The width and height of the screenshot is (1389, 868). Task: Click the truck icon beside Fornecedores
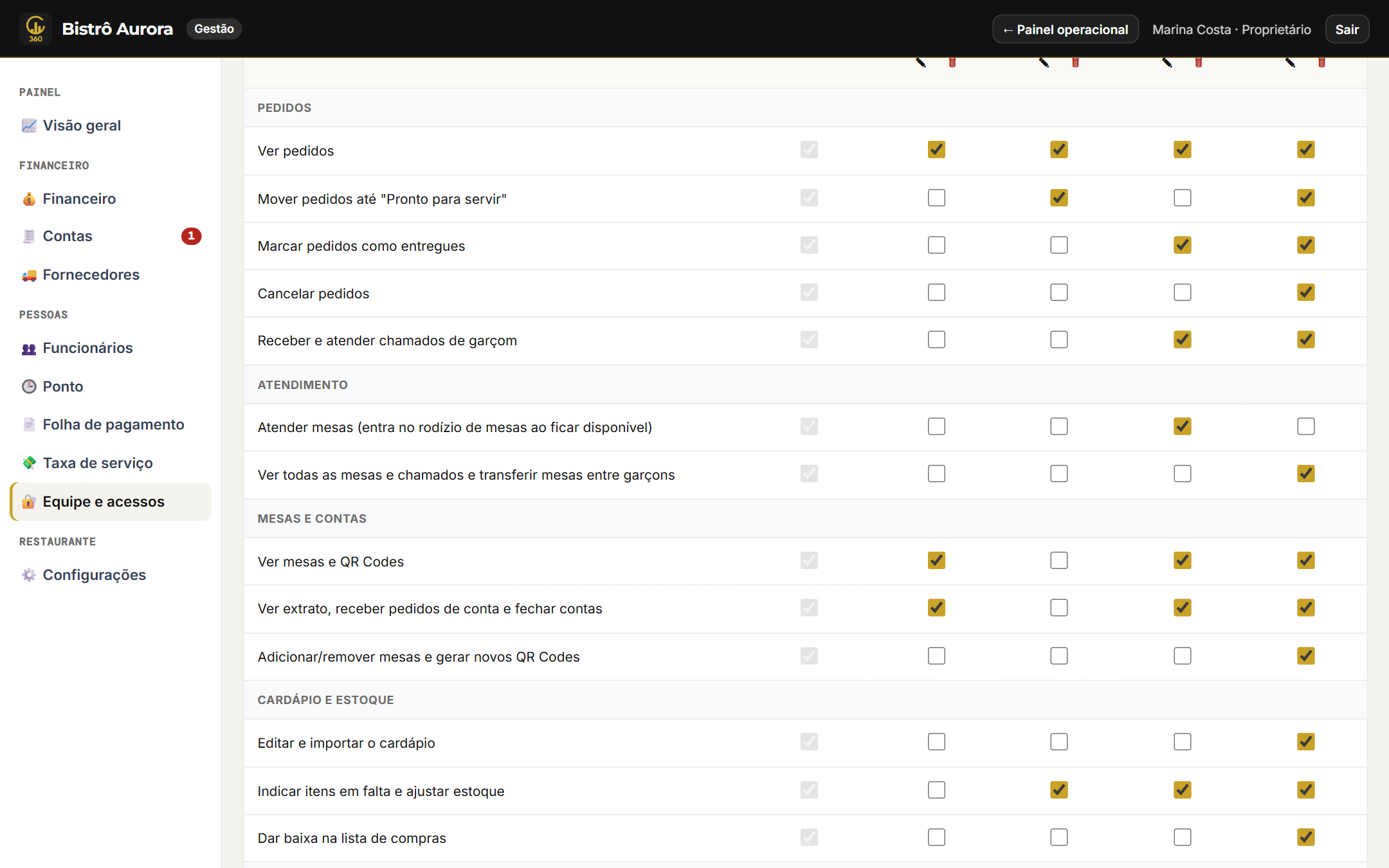[29, 275]
